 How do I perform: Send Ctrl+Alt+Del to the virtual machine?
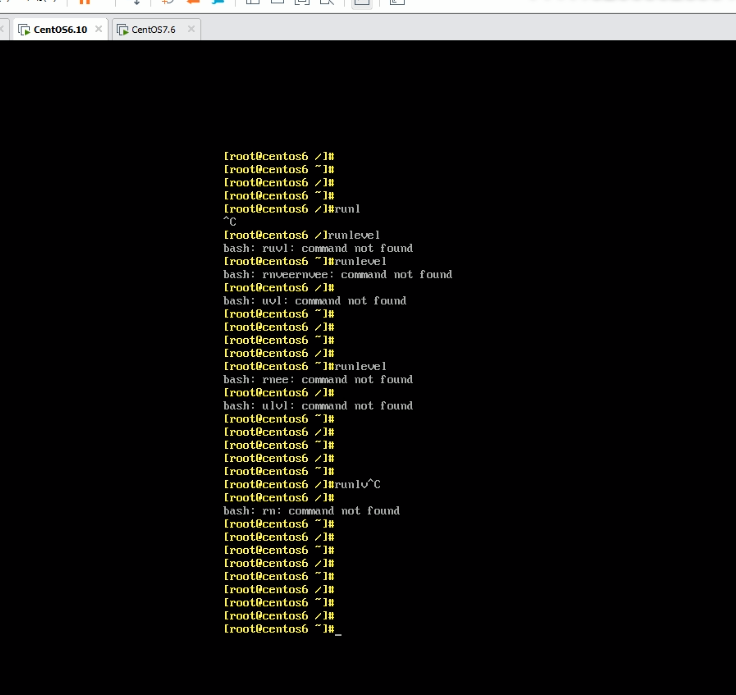point(137,2)
